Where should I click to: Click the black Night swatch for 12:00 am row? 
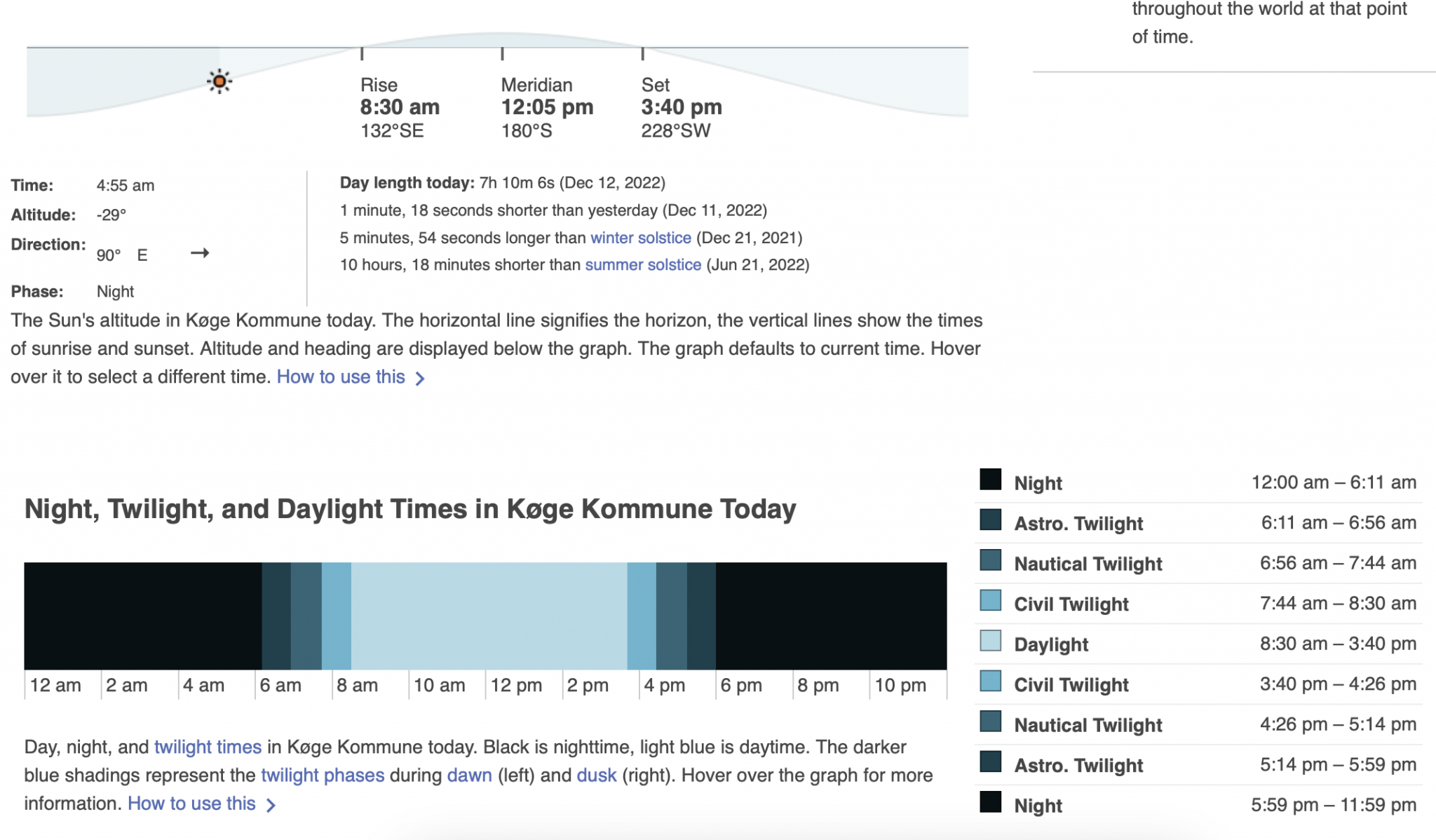click(x=990, y=480)
